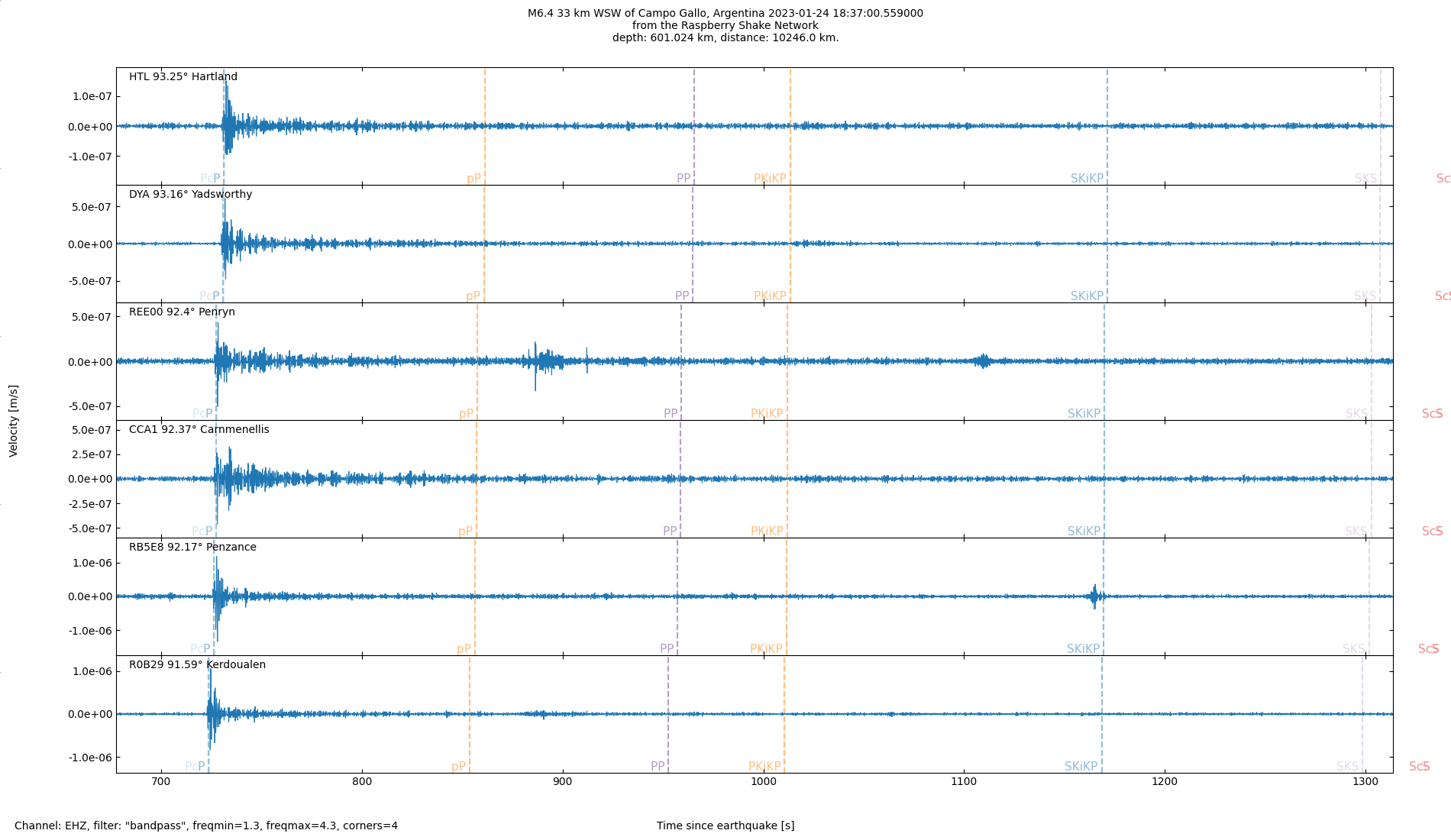Select the -2.5e-07 y-tick in the CCA1 panel

tap(90, 504)
